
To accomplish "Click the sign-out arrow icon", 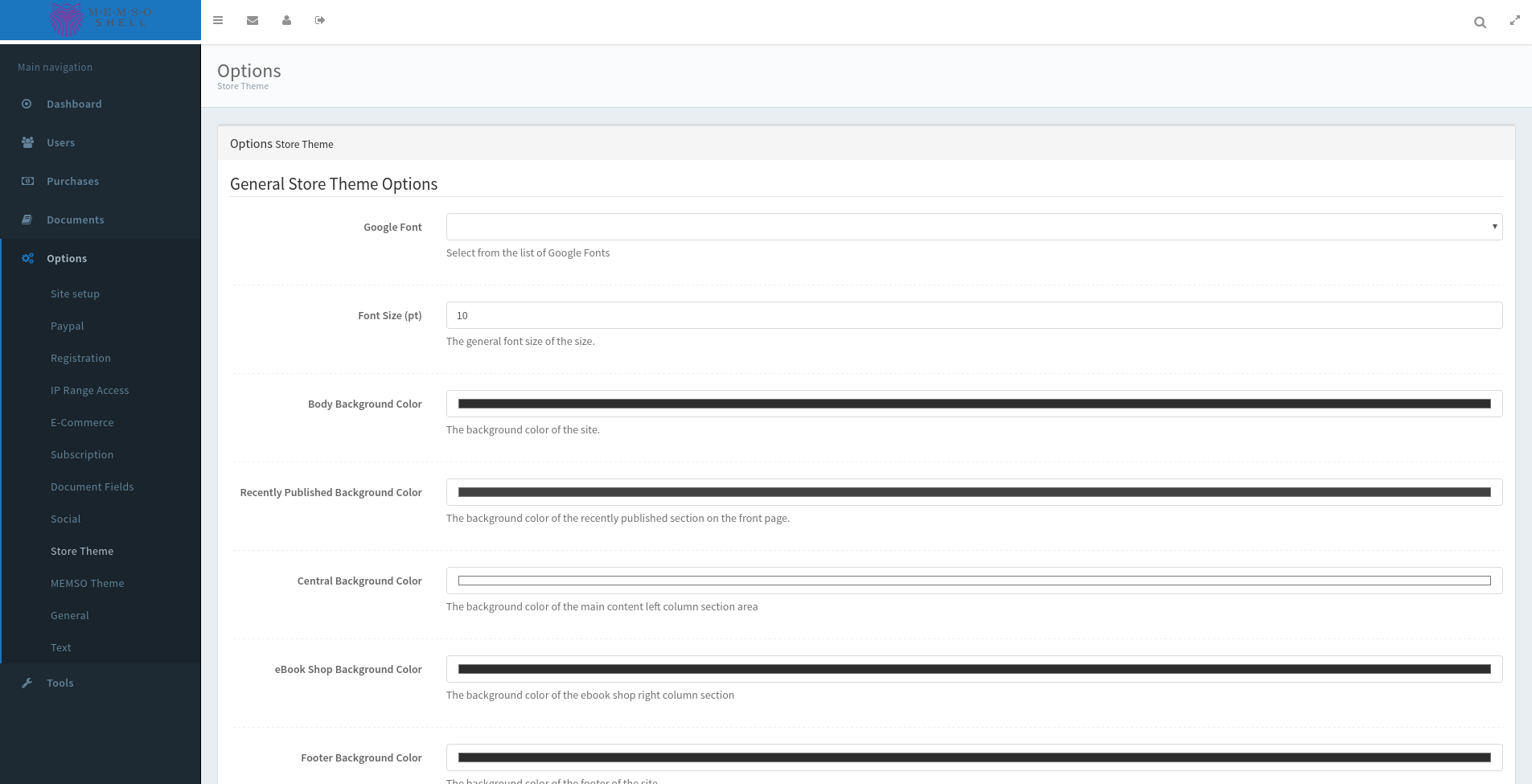I will 320,20.
